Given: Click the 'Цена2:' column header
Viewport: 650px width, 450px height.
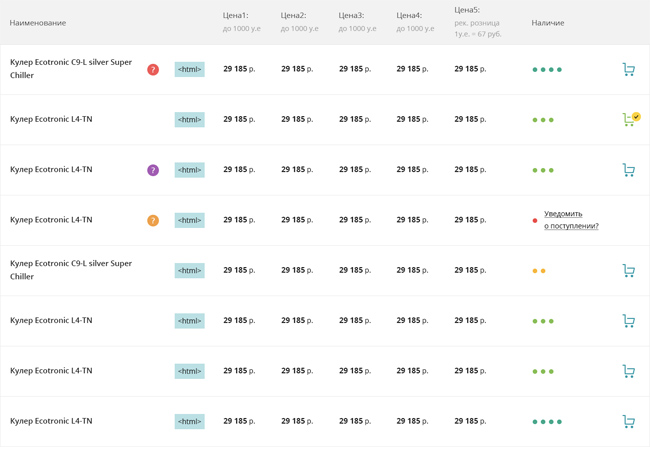Looking at the screenshot, I should (x=293, y=15).
